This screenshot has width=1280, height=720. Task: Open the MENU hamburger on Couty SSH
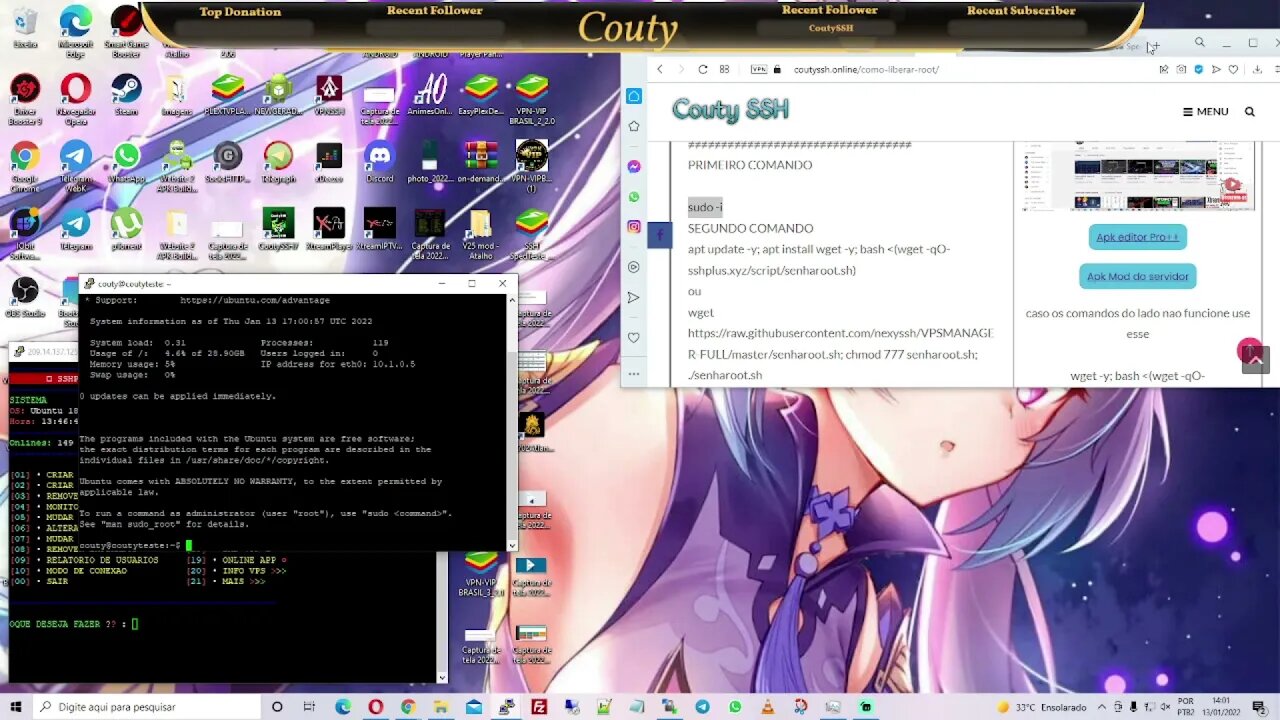[x=1205, y=111]
